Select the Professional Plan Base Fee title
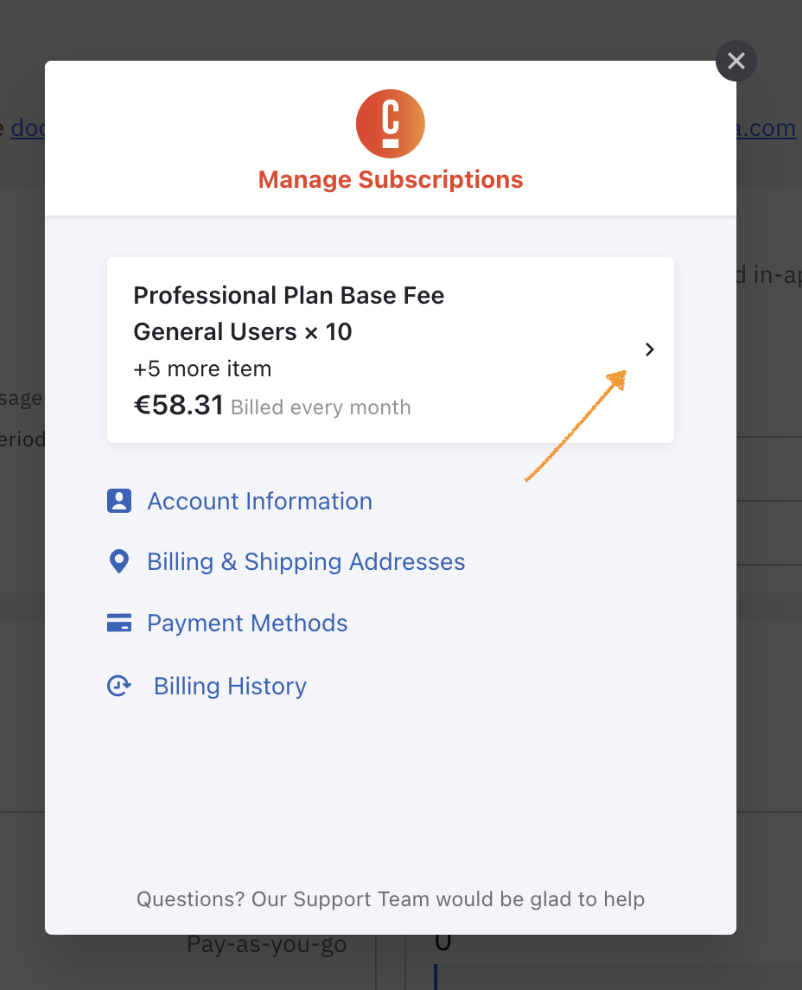The height and width of the screenshot is (990, 802). [x=289, y=295]
